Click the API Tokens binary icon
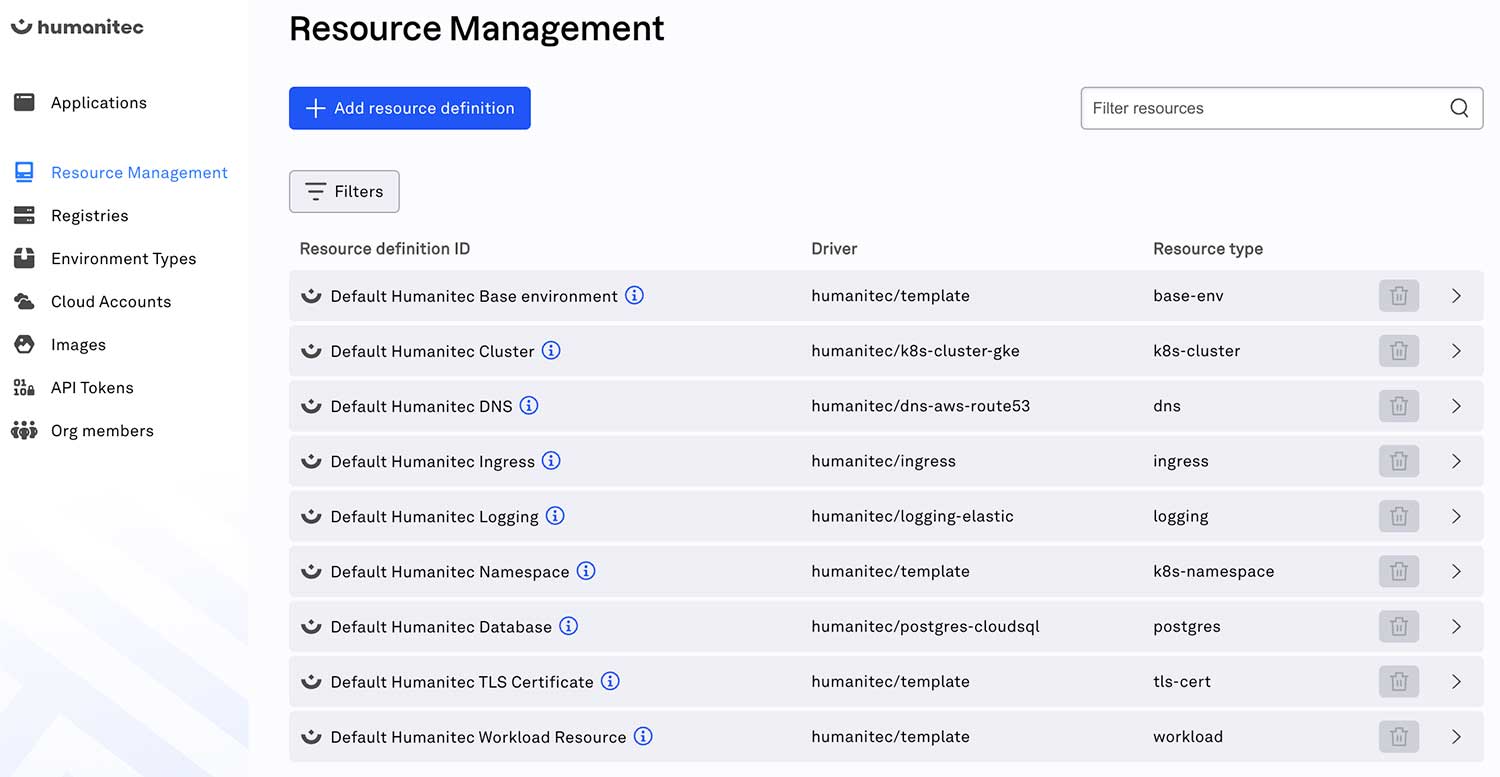Screen dimensions: 1500x777 pyautogui.click(x=24, y=387)
